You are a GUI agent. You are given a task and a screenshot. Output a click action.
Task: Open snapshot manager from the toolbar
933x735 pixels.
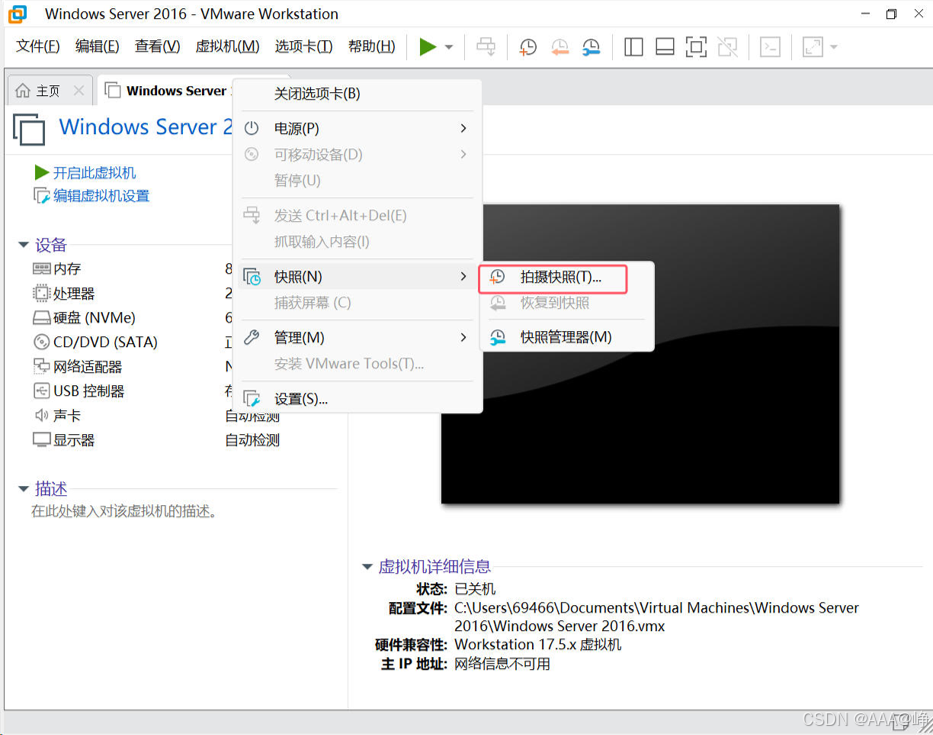(x=591, y=47)
